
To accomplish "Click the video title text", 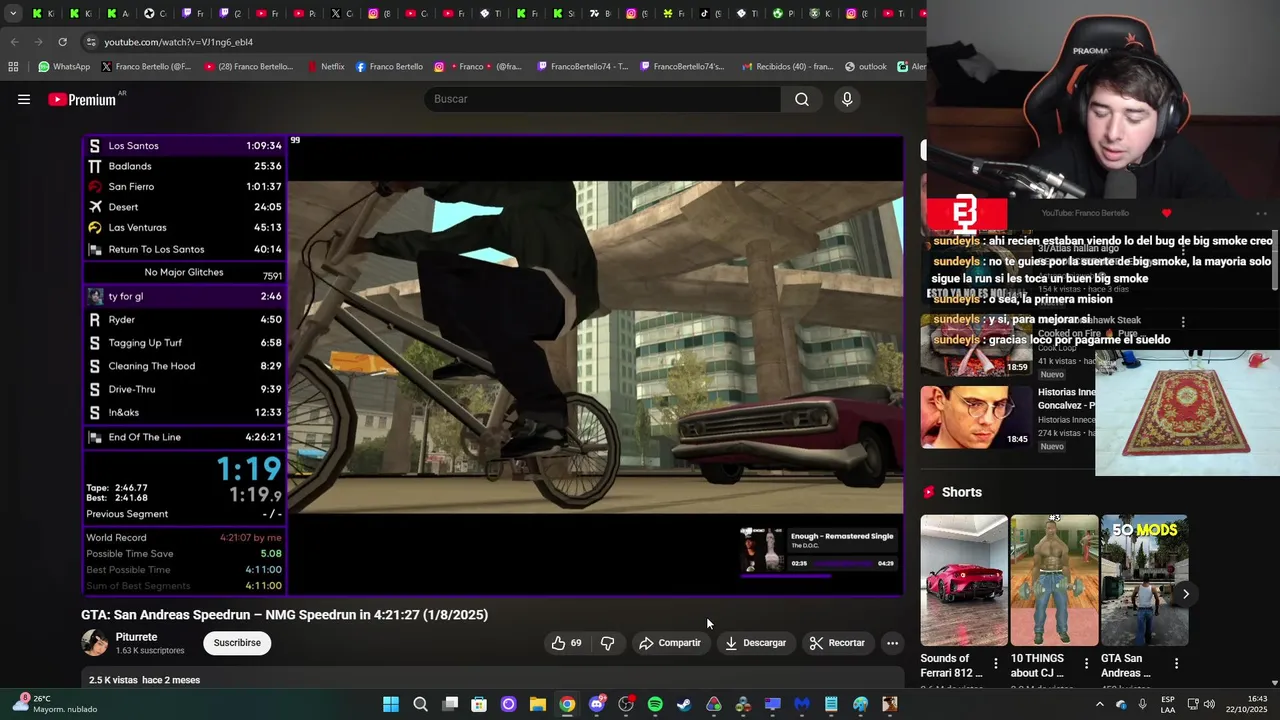I will [285, 615].
